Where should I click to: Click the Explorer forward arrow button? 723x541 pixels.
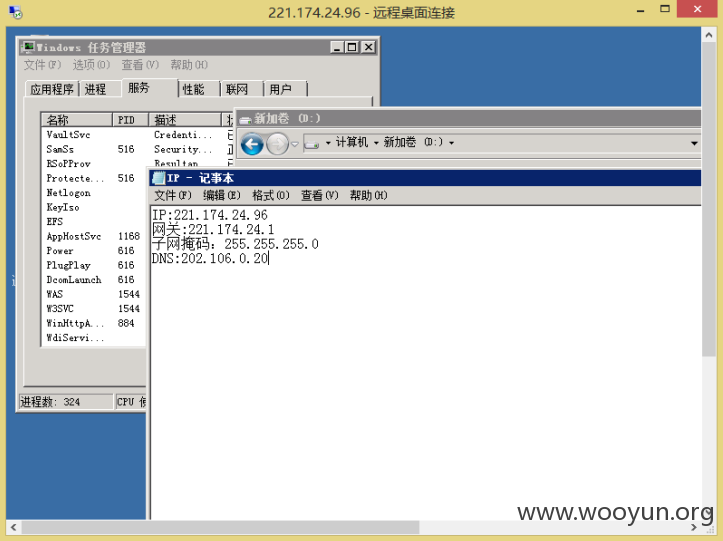coord(277,144)
